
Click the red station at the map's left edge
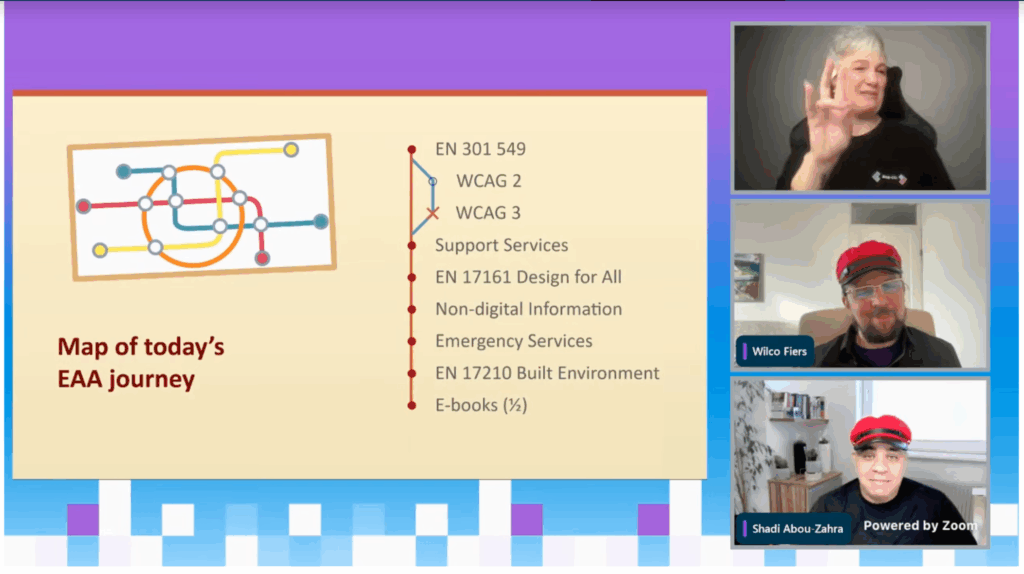[x=84, y=206]
